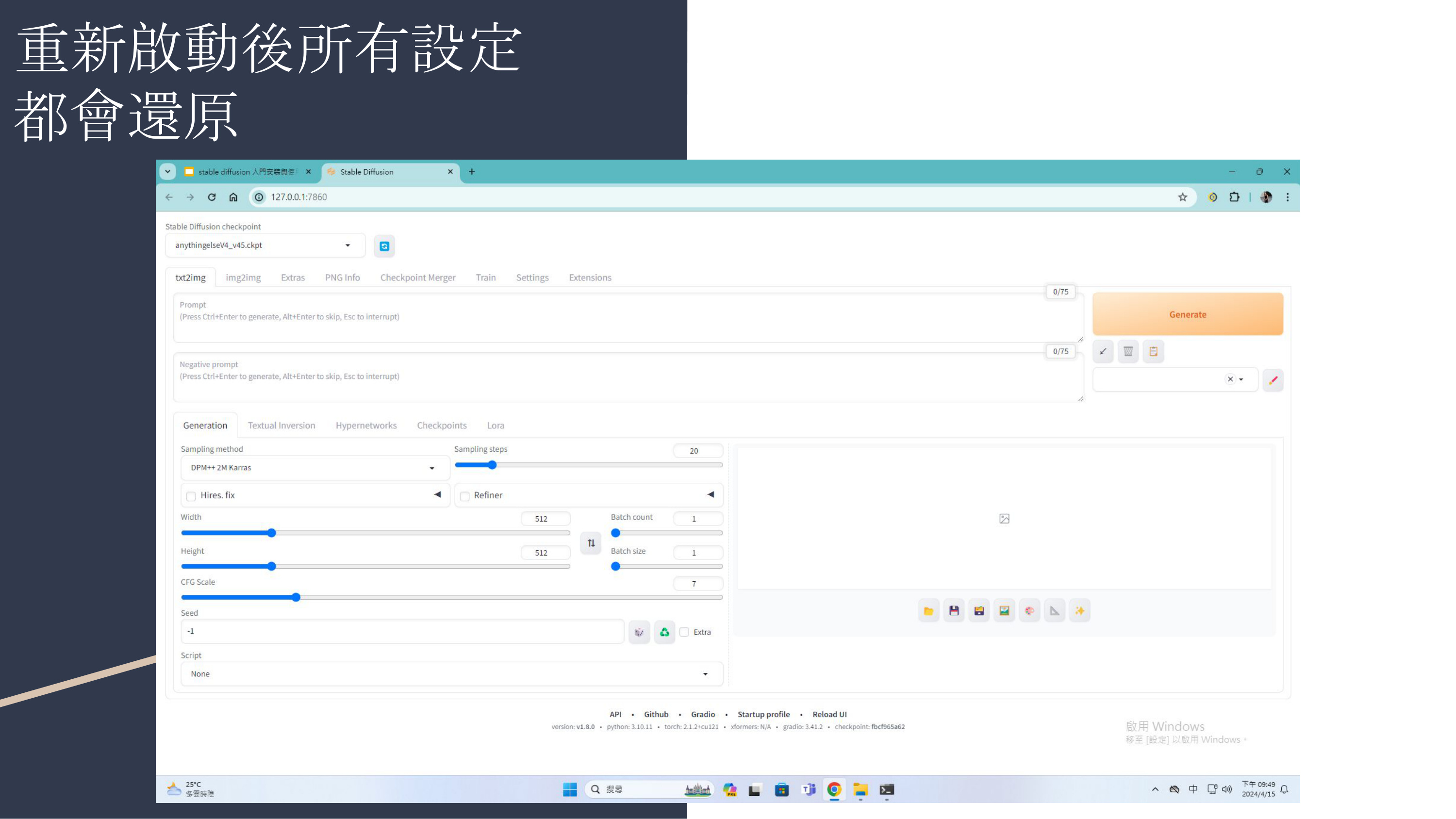Open Checkpoint Merger tab
The image size is (1456, 819).
418,278
